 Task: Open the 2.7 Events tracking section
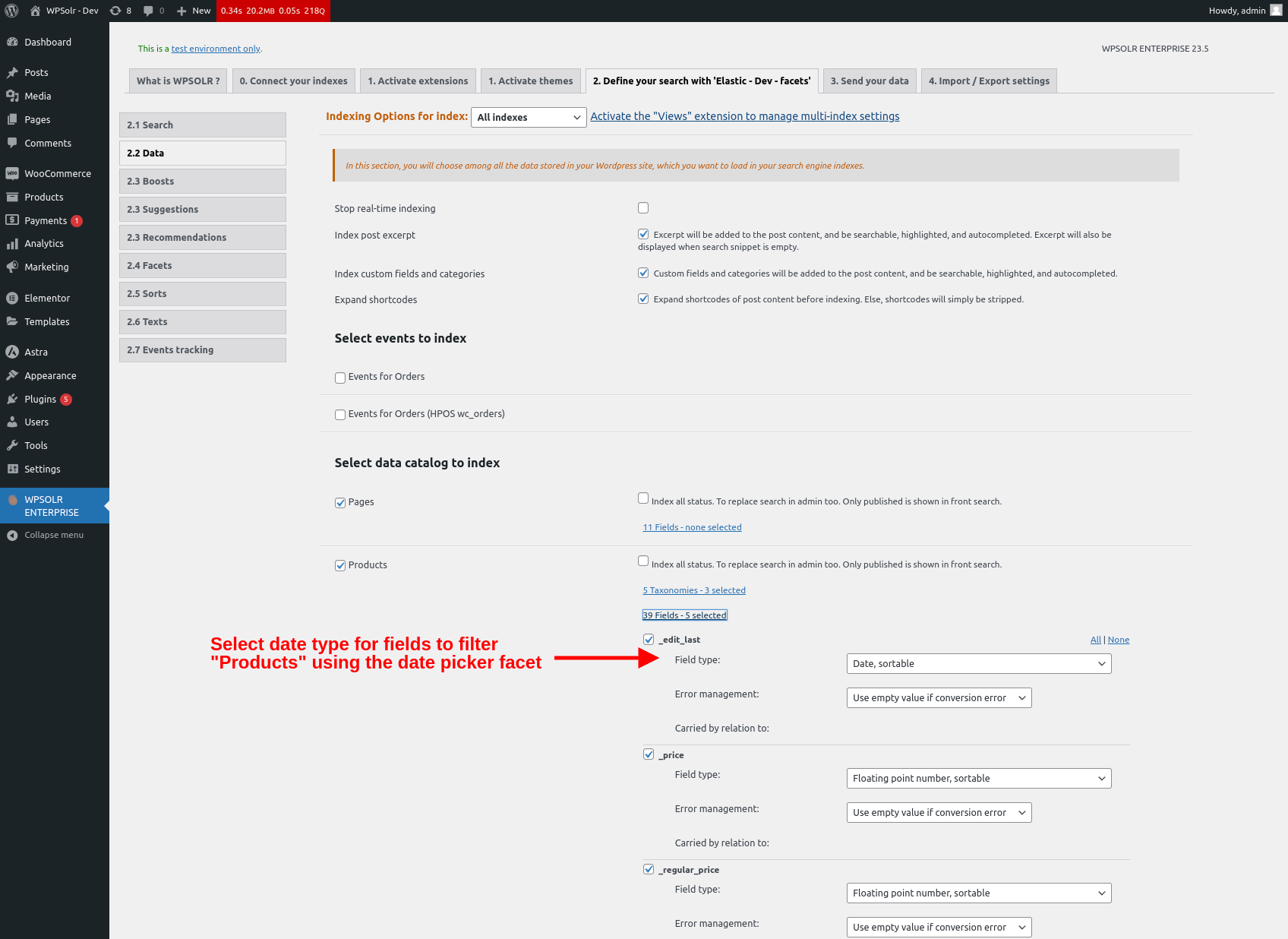coord(203,350)
